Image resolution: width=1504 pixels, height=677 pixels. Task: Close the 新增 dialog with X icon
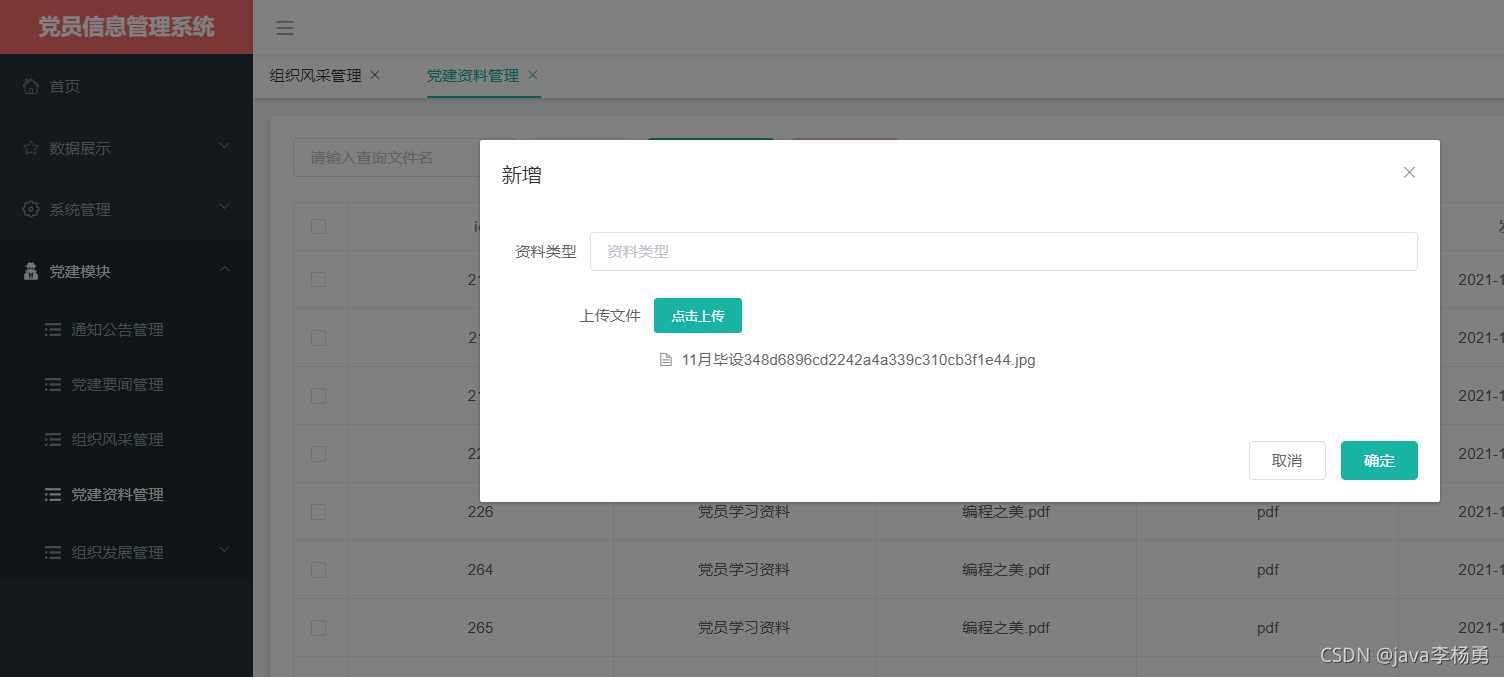tap(1409, 172)
